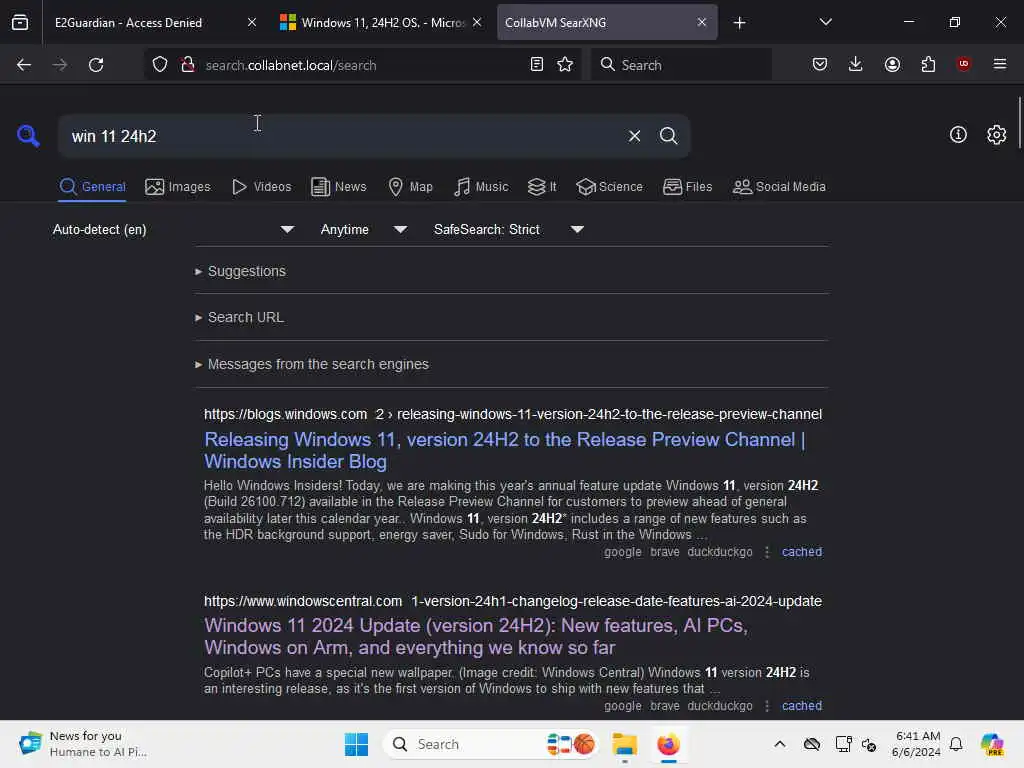Open the Windows Start menu

[x=356, y=744]
